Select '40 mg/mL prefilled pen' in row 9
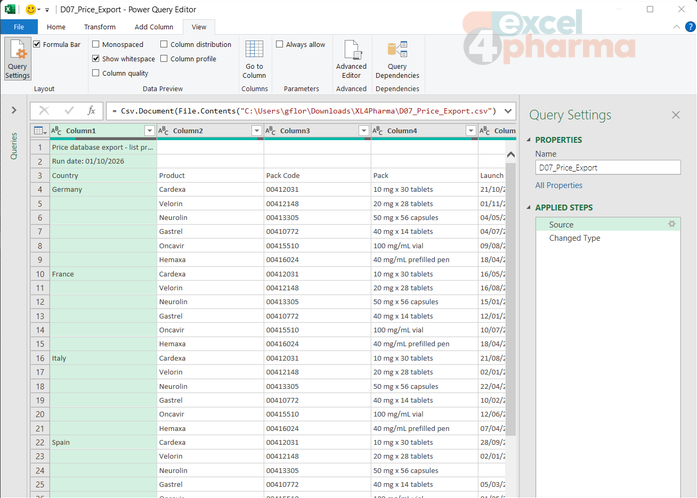The width and height of the screenshot is (697, 498). [x=425, y=260]
